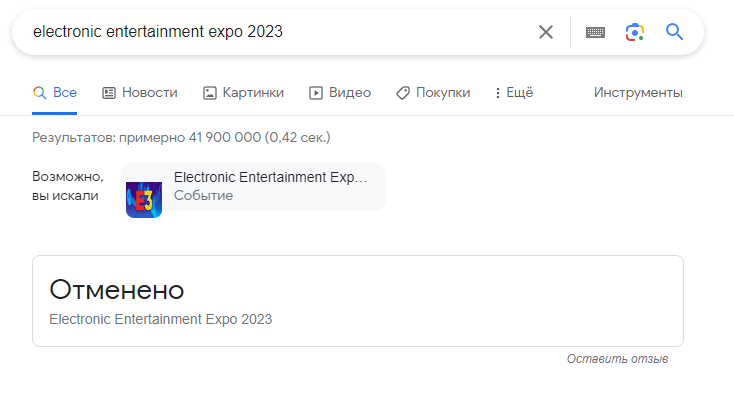Click the blue magnifier search button
Screen dimensions: 734x413
click(x=675, y=32)
